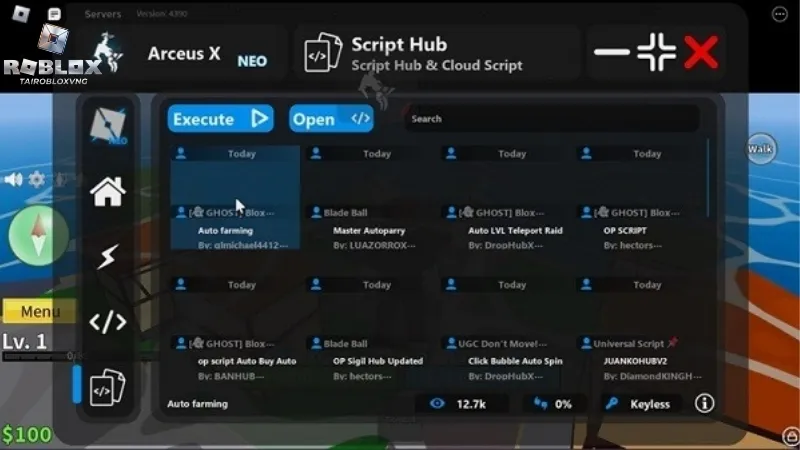Click the OP Sigil Hub Updated title

(x=378, y=361)
